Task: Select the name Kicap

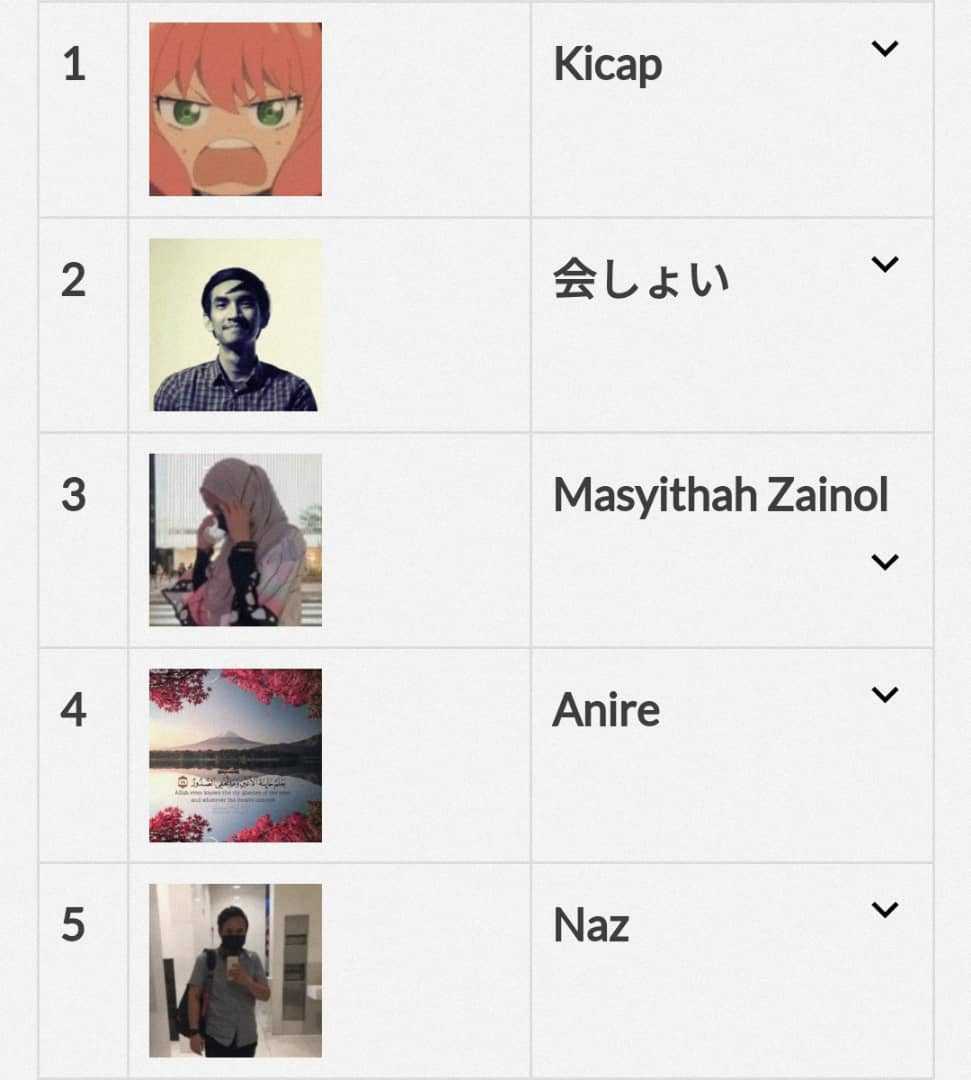Action: tap(607, 65)
